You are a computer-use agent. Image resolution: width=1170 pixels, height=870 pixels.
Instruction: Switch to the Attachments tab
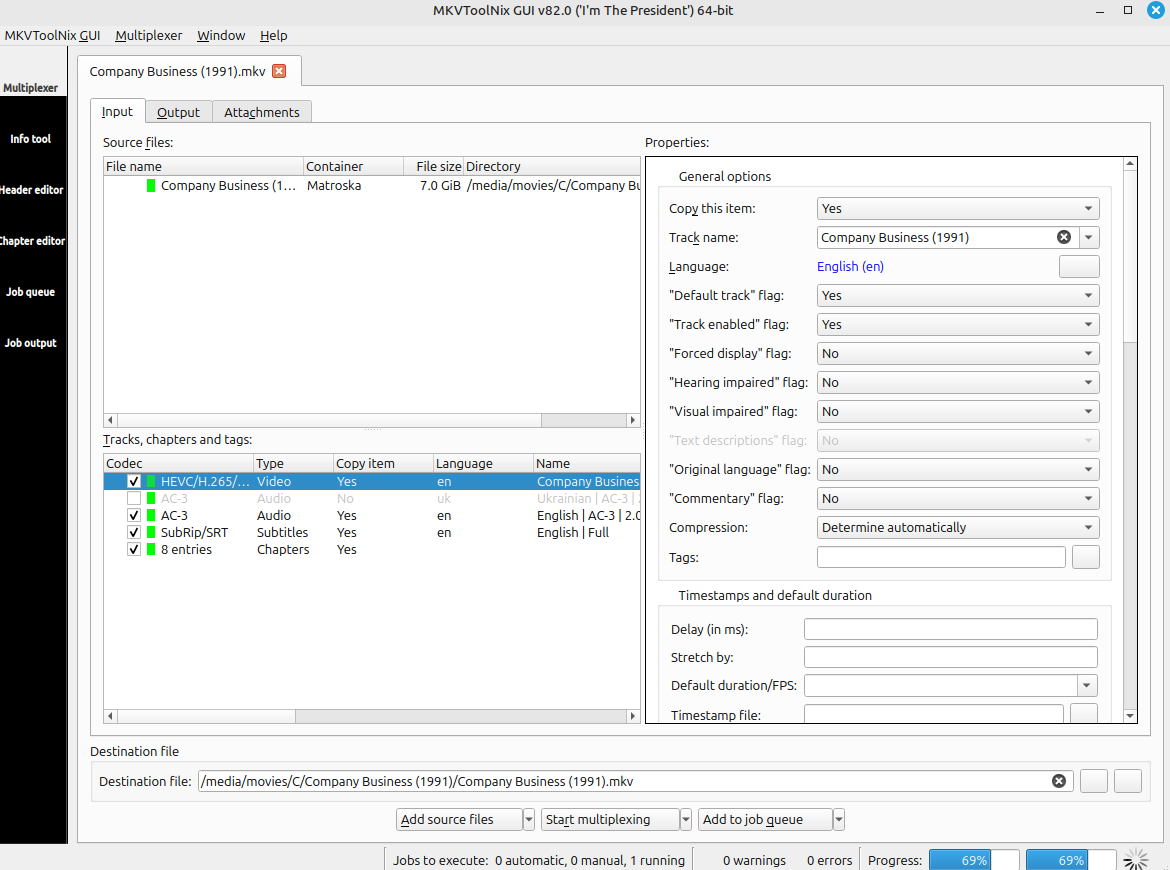coord(262,112)
